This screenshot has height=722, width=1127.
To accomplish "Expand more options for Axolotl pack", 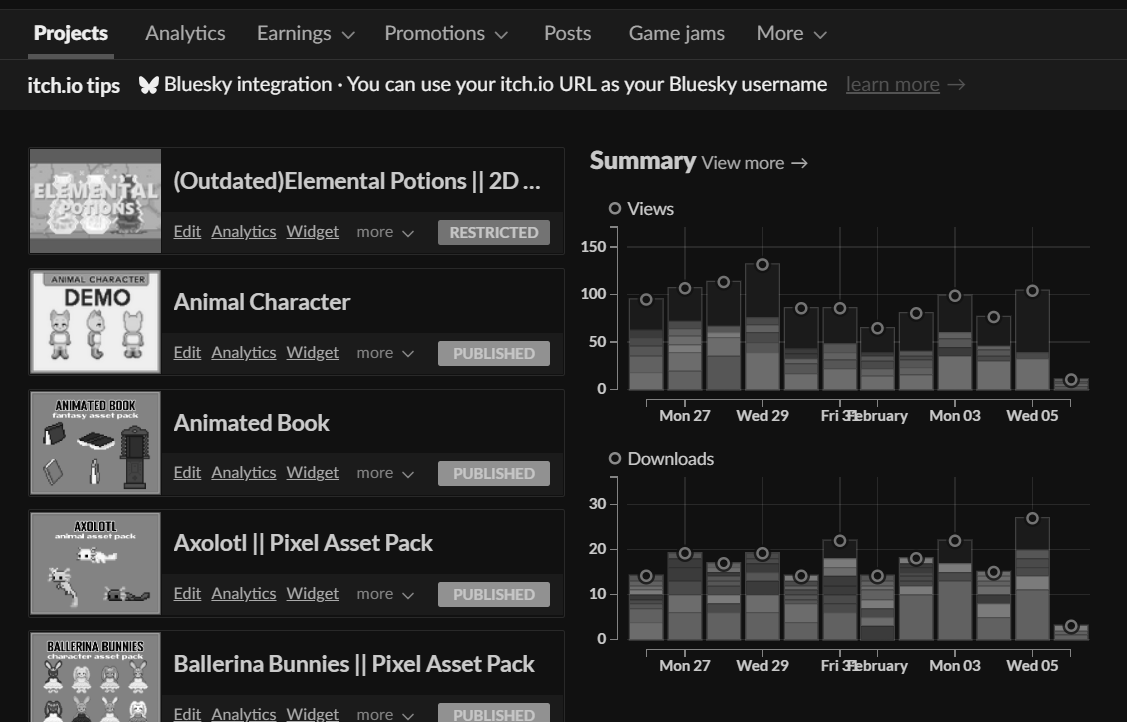I will coord(385,594).
